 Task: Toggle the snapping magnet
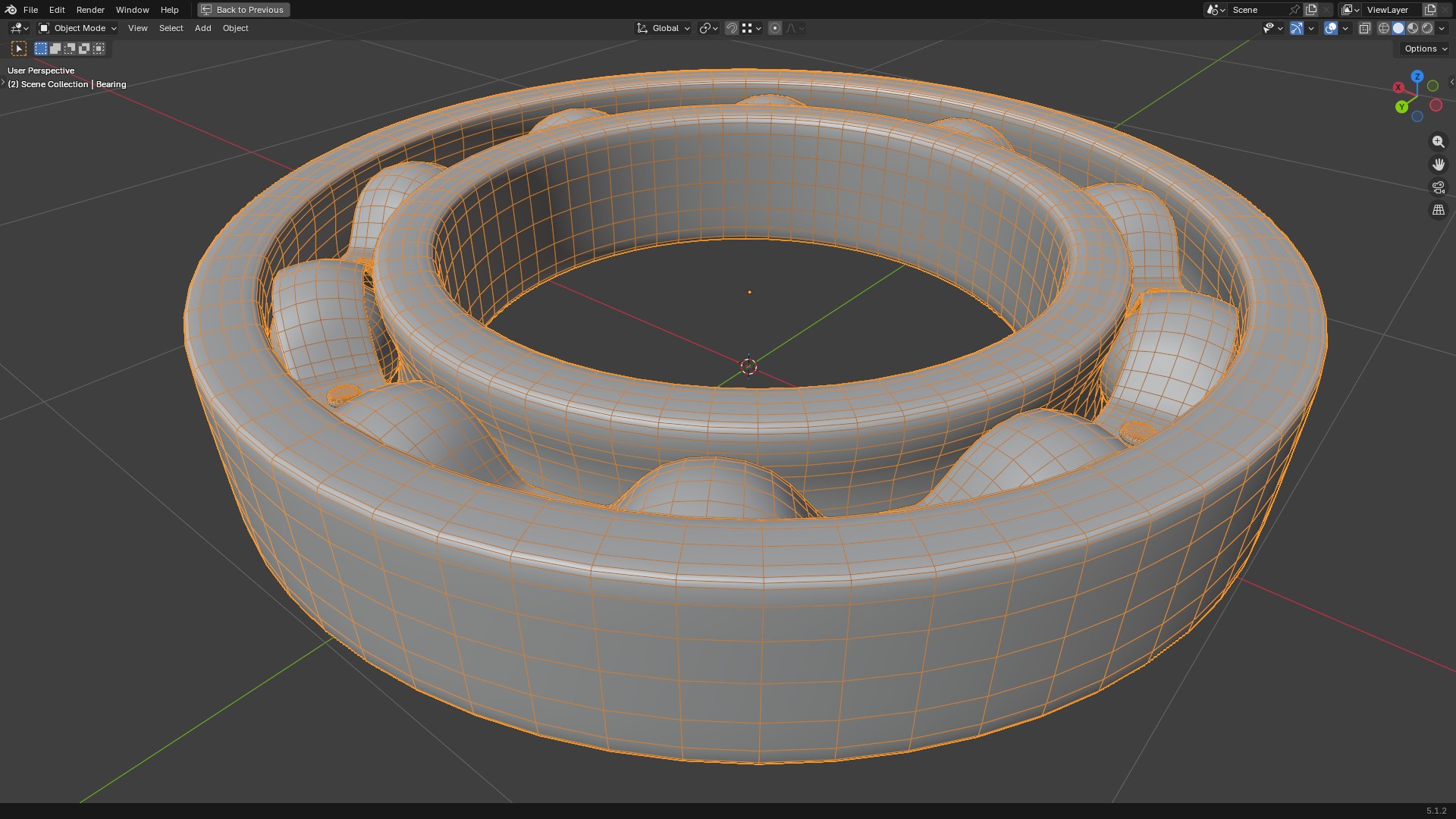click(x=731, y=28)
